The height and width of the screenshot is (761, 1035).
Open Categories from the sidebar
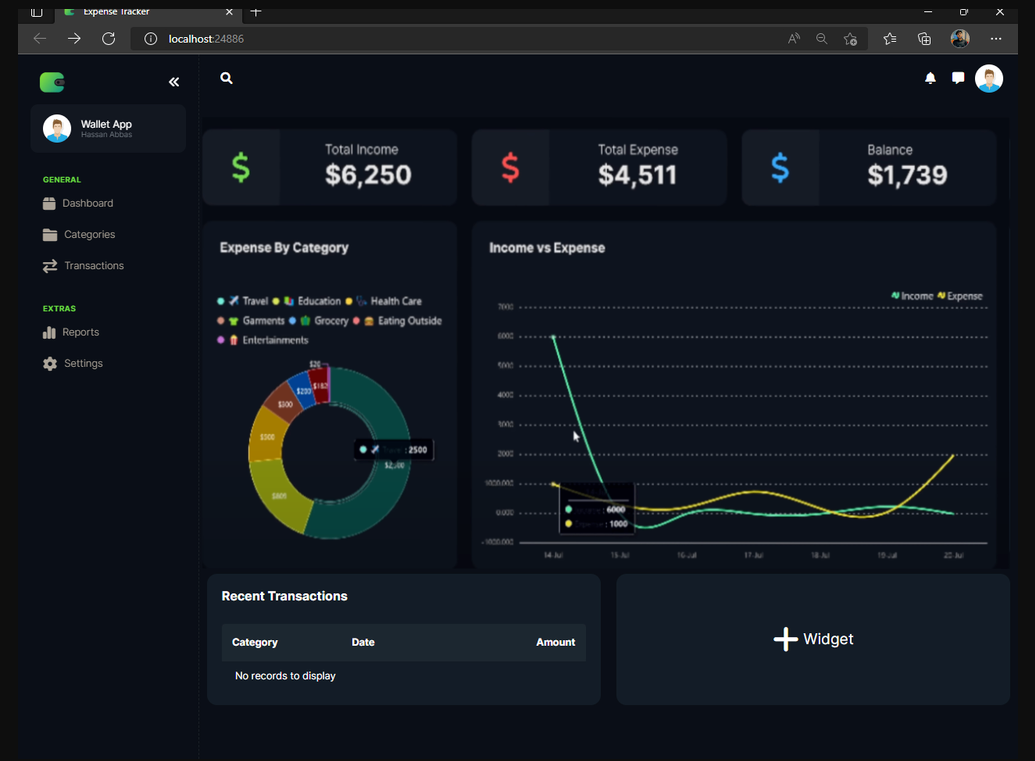click(x=89, y=234)
